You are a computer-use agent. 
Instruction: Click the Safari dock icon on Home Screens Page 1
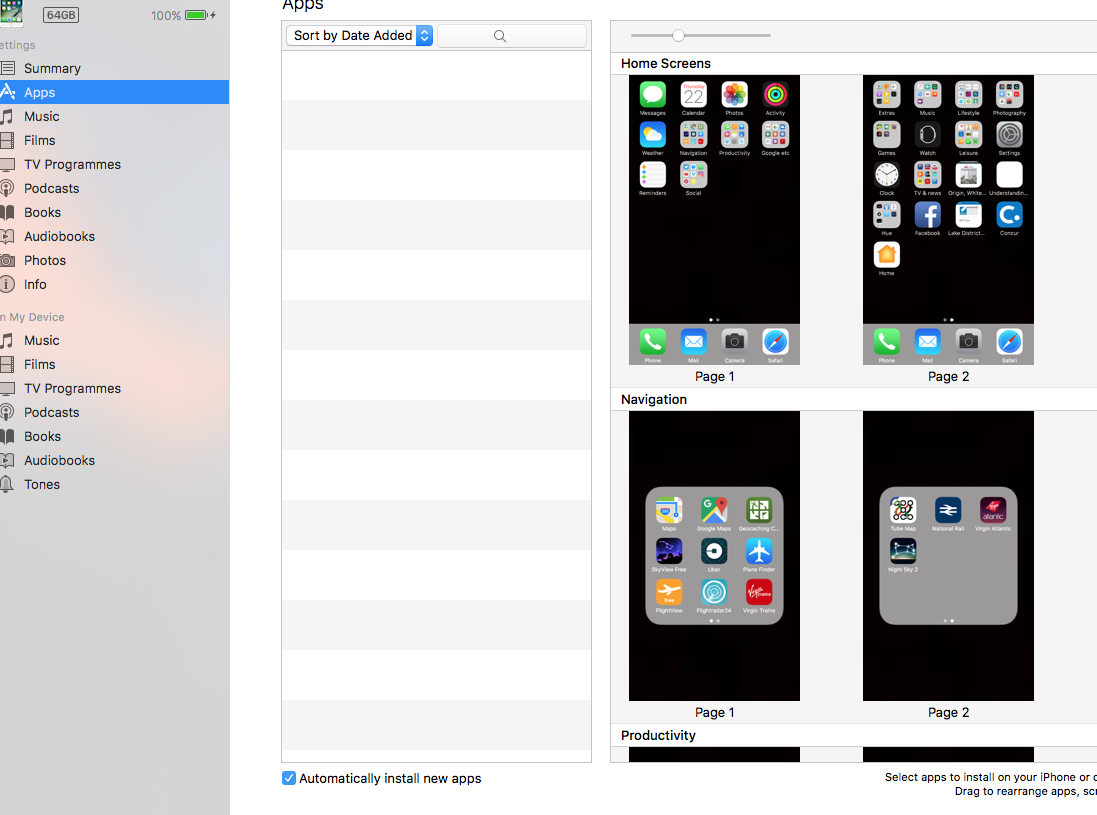point(775,341)
